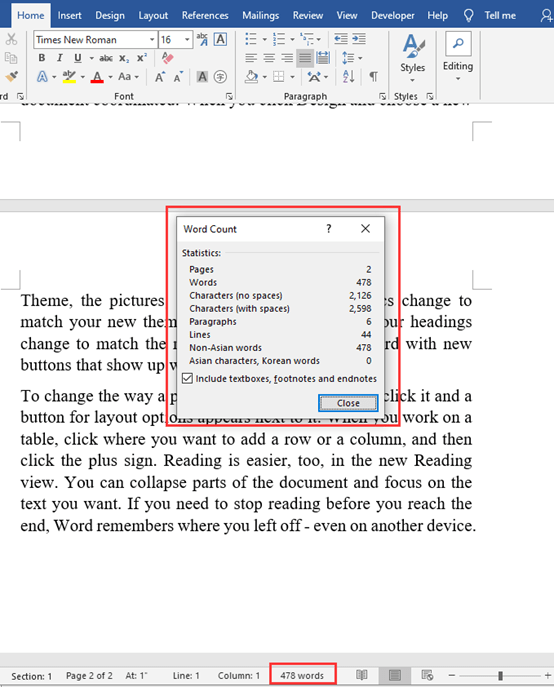Align text right
Screen dimensions: 554x687
tap(287, 58)
